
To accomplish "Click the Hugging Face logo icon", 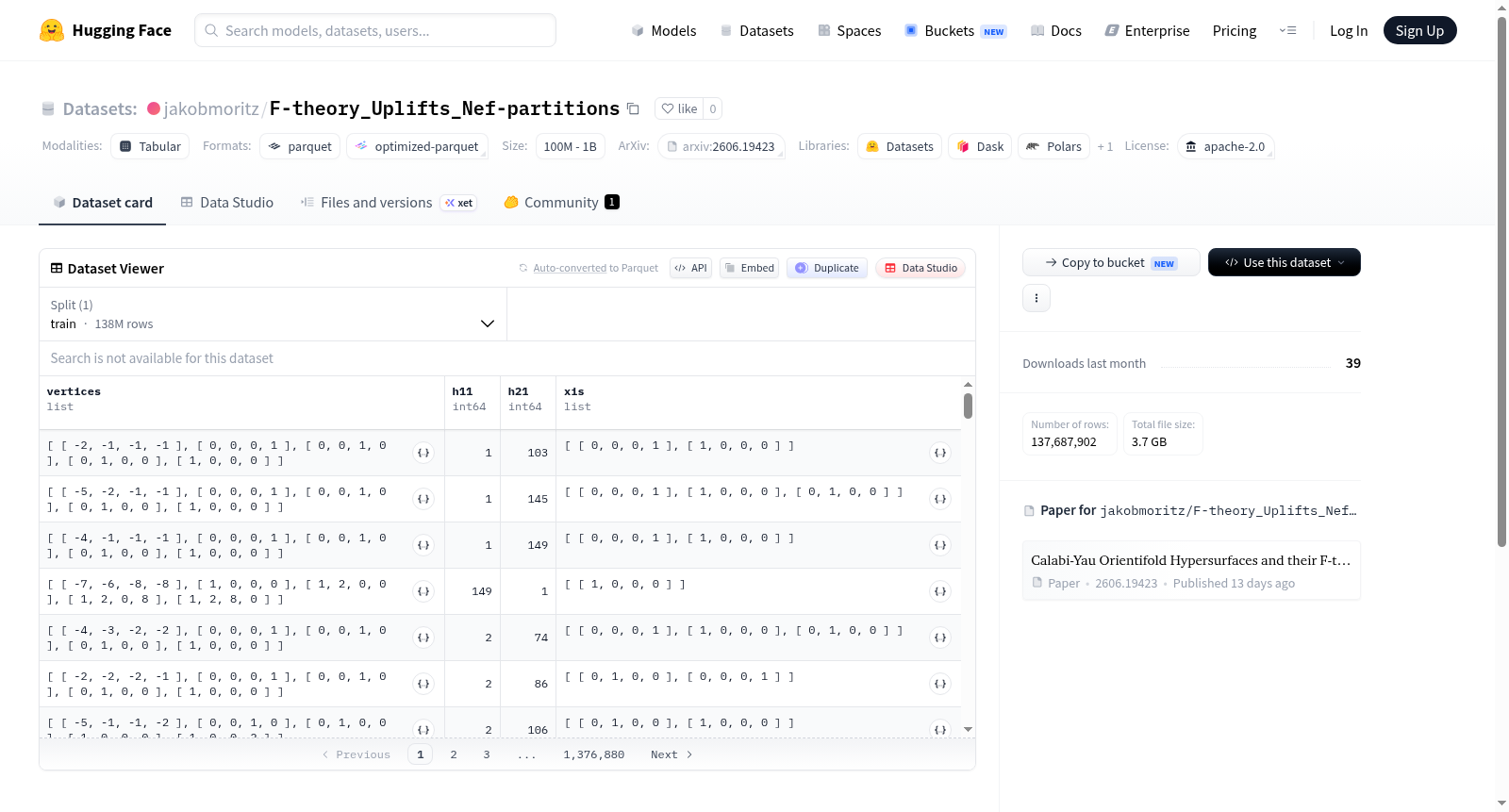I will [x=52, y=30].
